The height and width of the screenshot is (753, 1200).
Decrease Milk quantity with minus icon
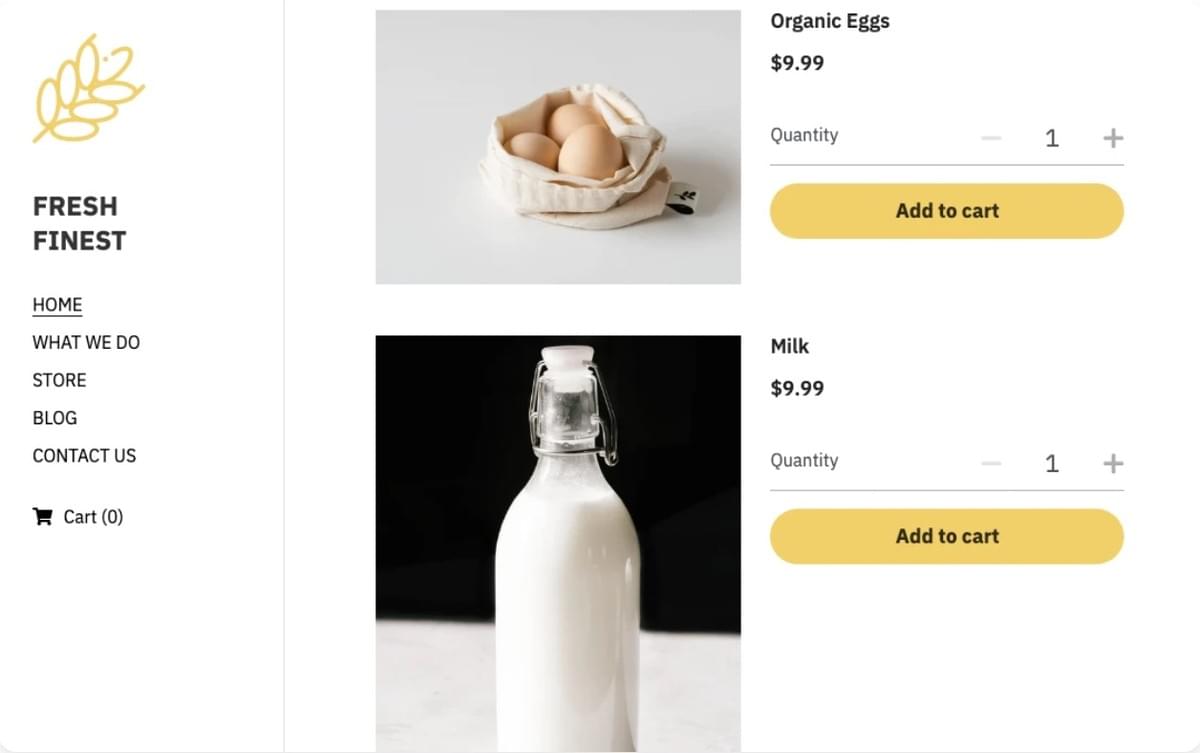(991, 463)
